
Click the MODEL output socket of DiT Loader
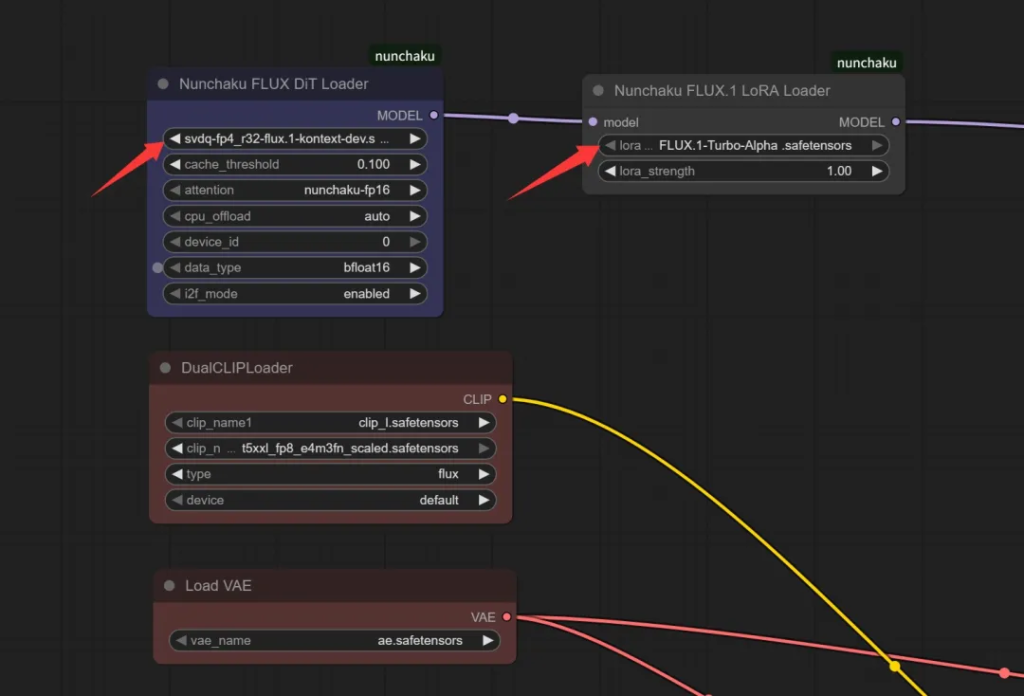(434, 116)
